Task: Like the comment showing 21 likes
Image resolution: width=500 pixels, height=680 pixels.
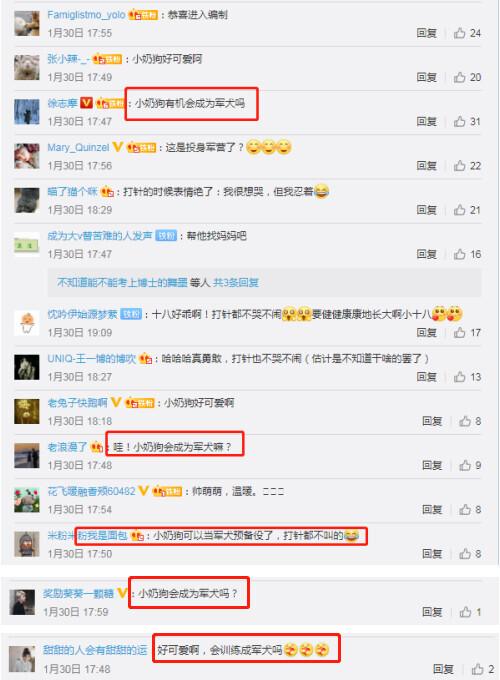Action: pyautogui.click(x=459, y=210)
